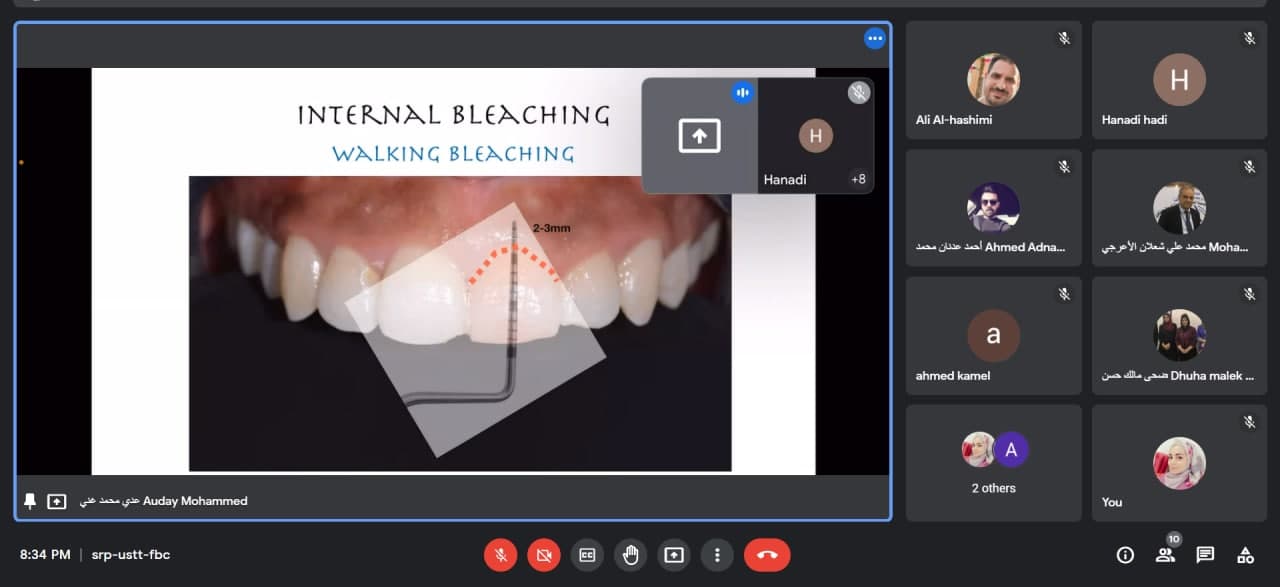Unmute your microphone

point(501,554)
